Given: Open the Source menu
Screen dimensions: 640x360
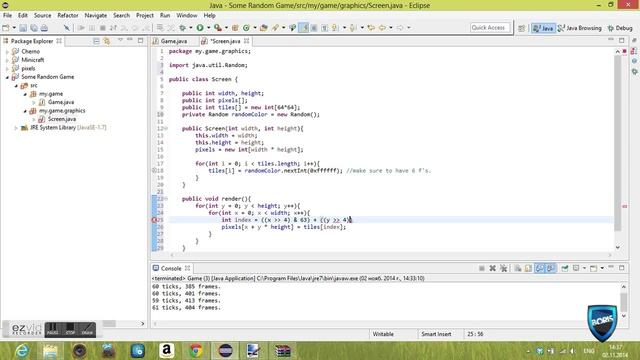Looking at the screenshot, I should coord(42,16).
